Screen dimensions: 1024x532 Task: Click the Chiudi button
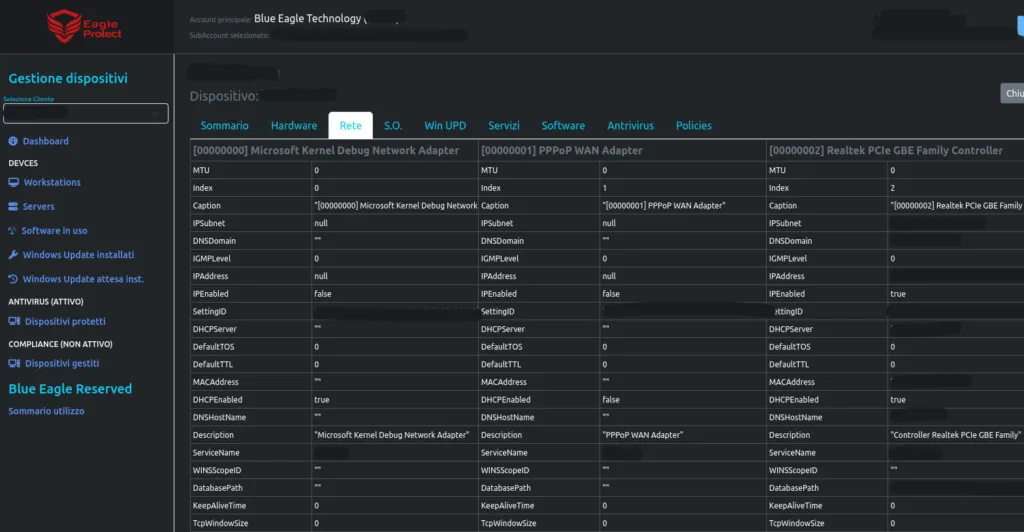(1012, 93)
